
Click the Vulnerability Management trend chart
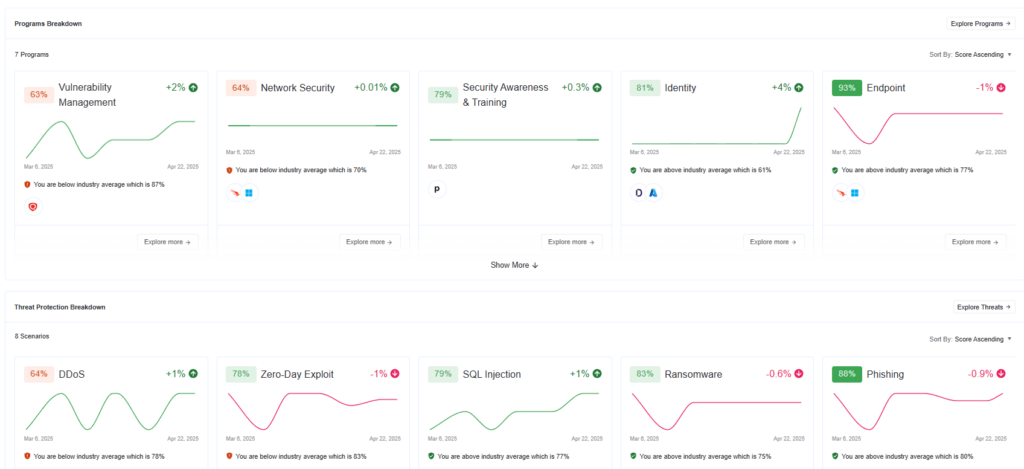click(x=110, y=140)
